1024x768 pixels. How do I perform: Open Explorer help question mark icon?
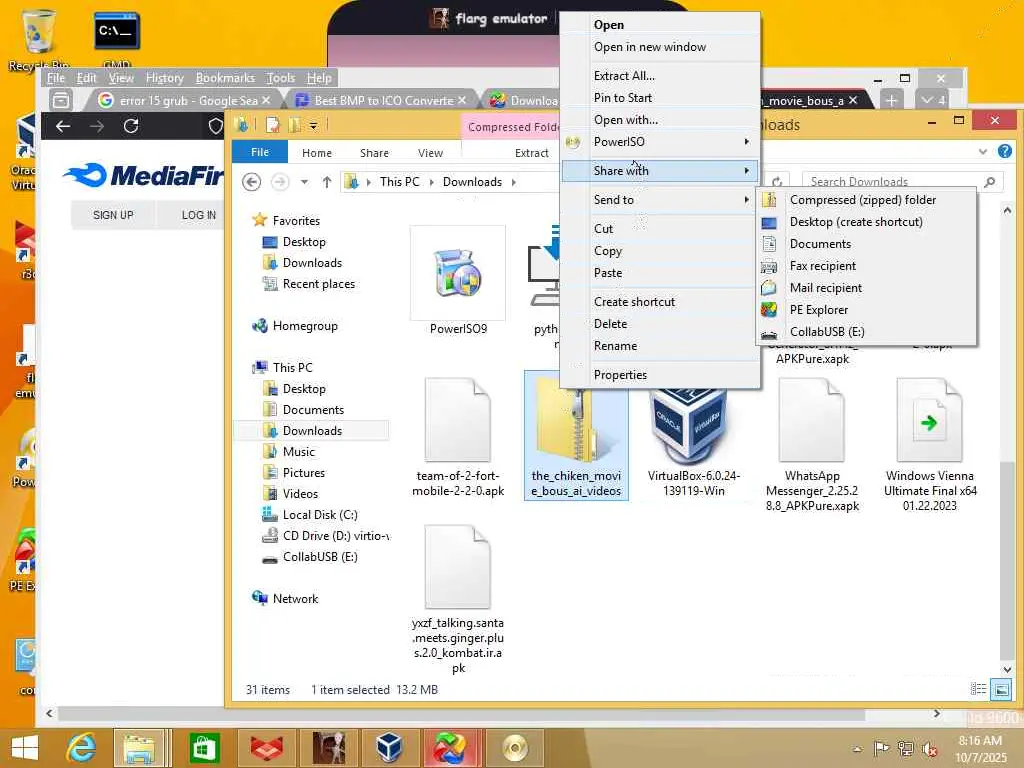click(x=1004, y=152)
